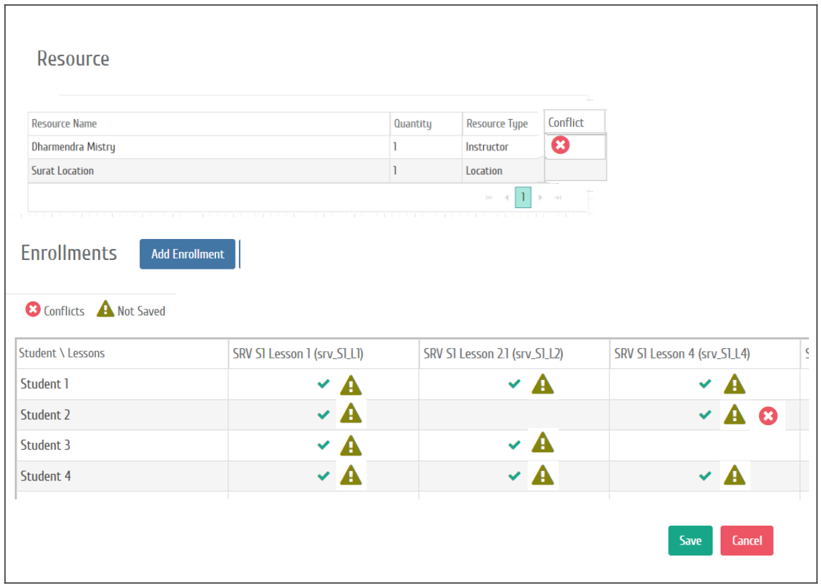
Task: Go to next page in resource pager
Action: pyautogui.click(x=541, y=198)
